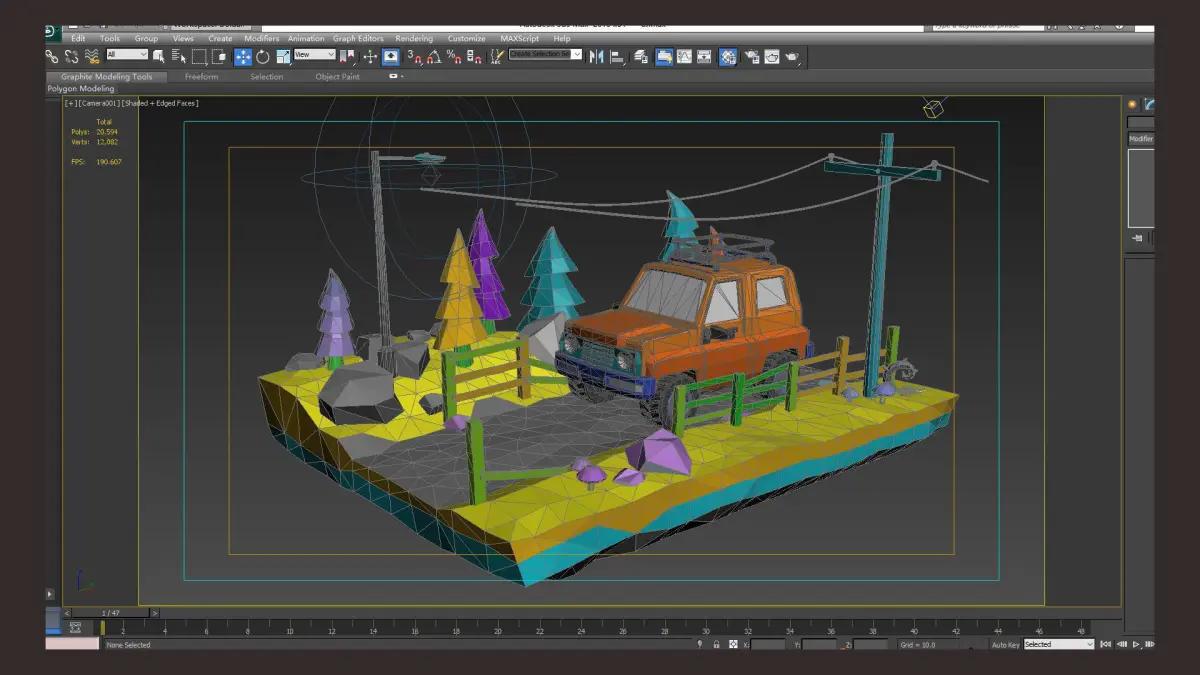Click the Render Production teapot icon
The height and width of the screenshot is (675, 1200).
[792, 57]
